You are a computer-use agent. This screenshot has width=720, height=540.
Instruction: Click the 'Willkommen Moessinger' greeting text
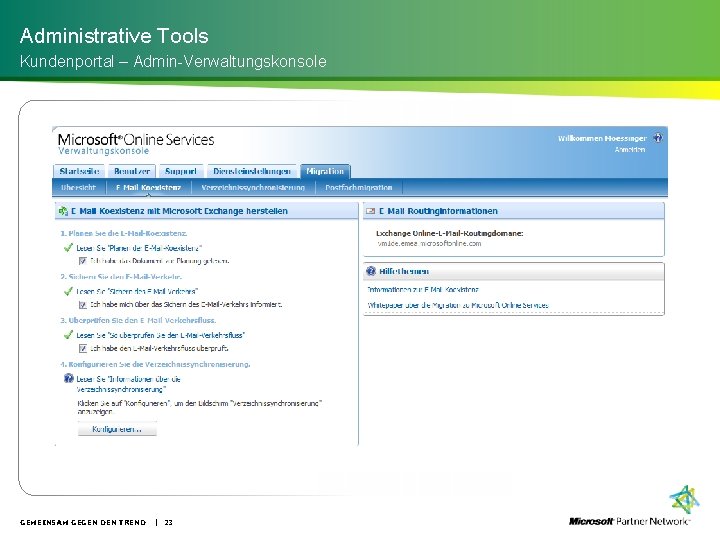pos(602,138)
